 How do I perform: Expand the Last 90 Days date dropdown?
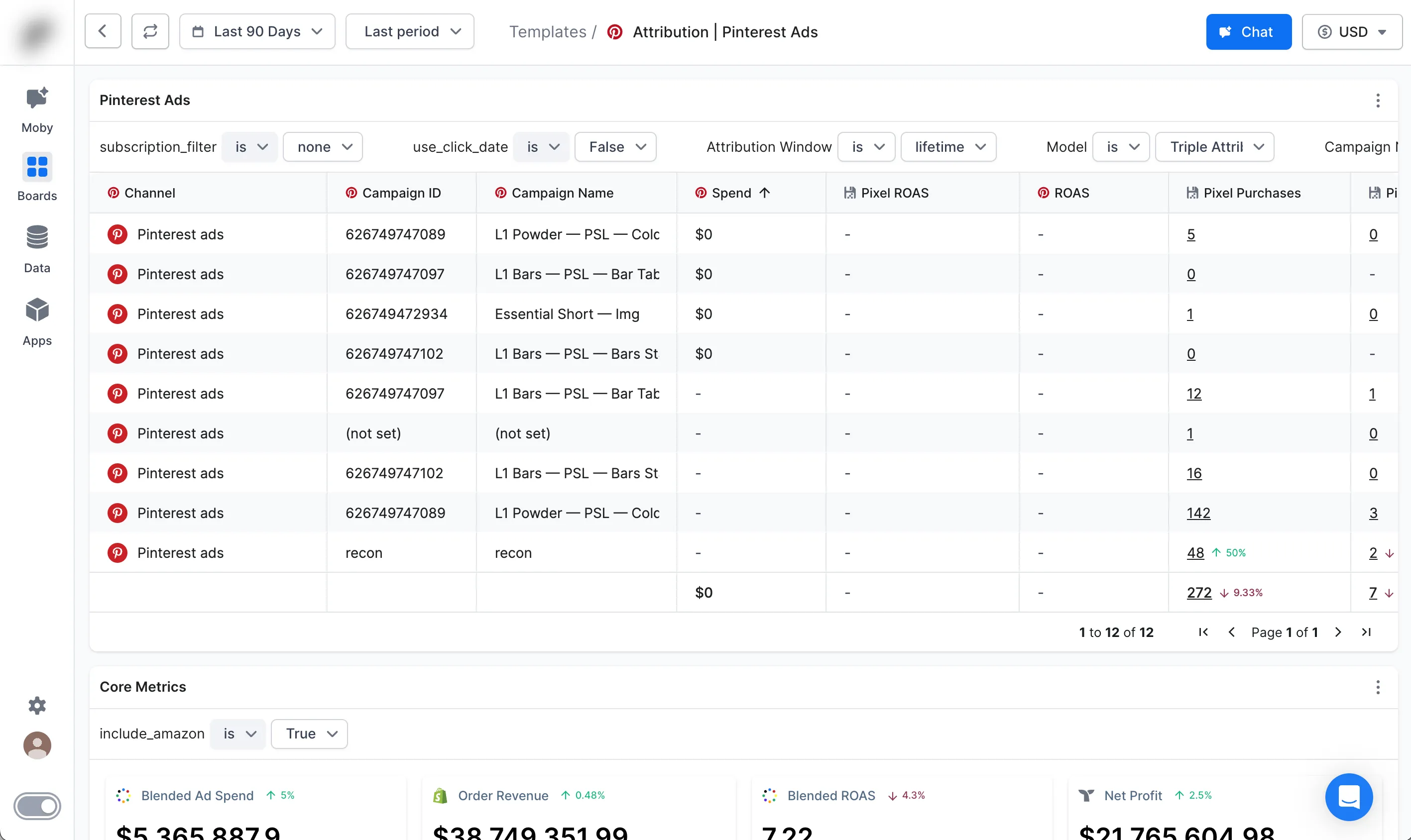[257, 32]
